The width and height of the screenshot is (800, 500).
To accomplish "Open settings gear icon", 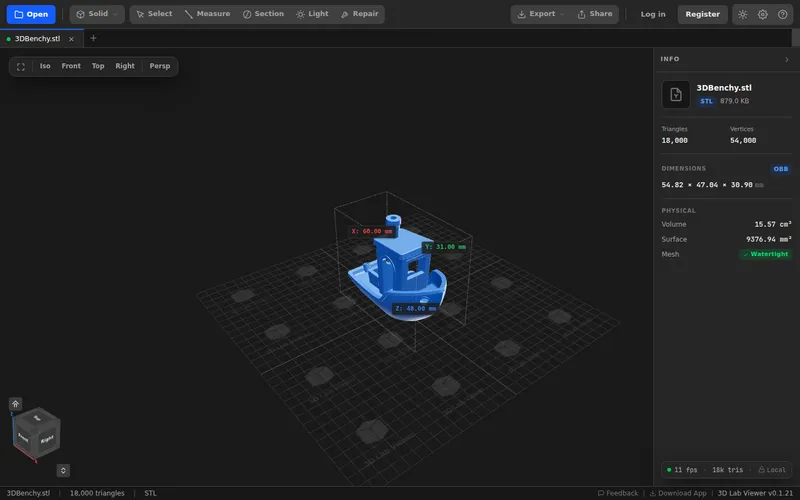I will point(763,14).
